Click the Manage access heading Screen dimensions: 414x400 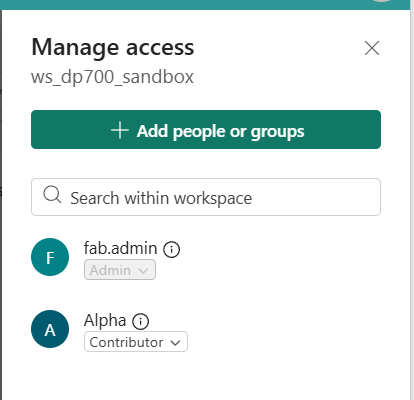113,47
